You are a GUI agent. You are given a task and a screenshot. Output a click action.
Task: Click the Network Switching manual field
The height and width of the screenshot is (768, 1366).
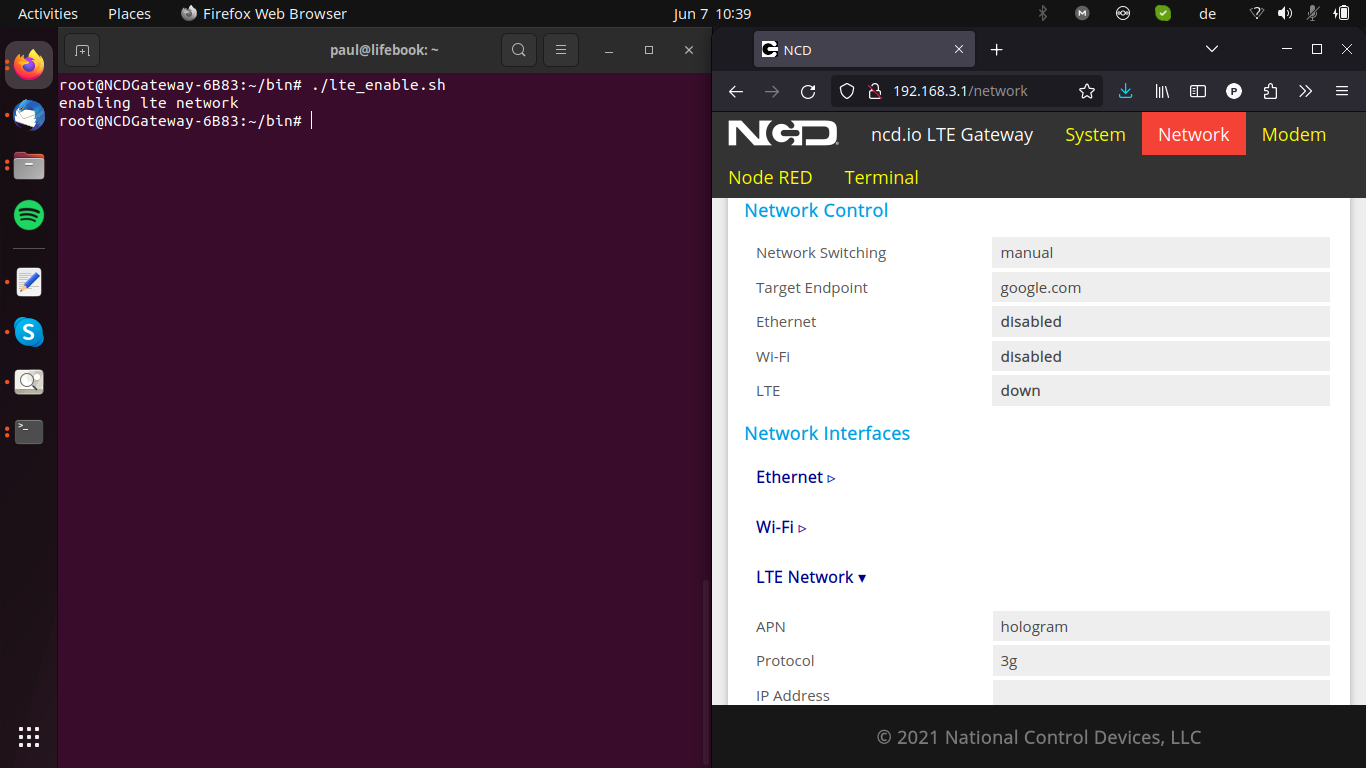pyautogui.click(x=1161, y=253)
